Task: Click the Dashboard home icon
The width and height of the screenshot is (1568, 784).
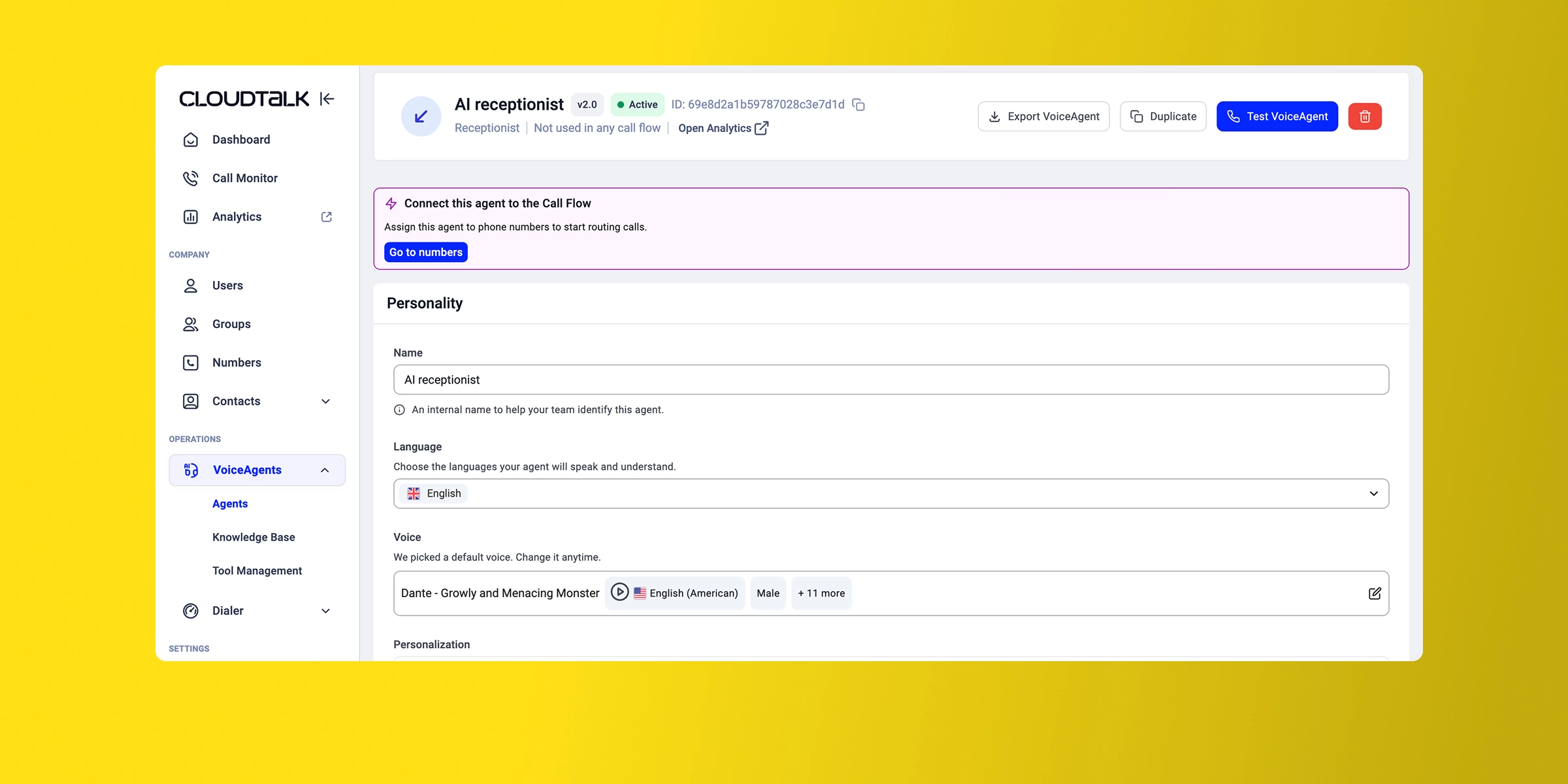Action: pos(191,140)
